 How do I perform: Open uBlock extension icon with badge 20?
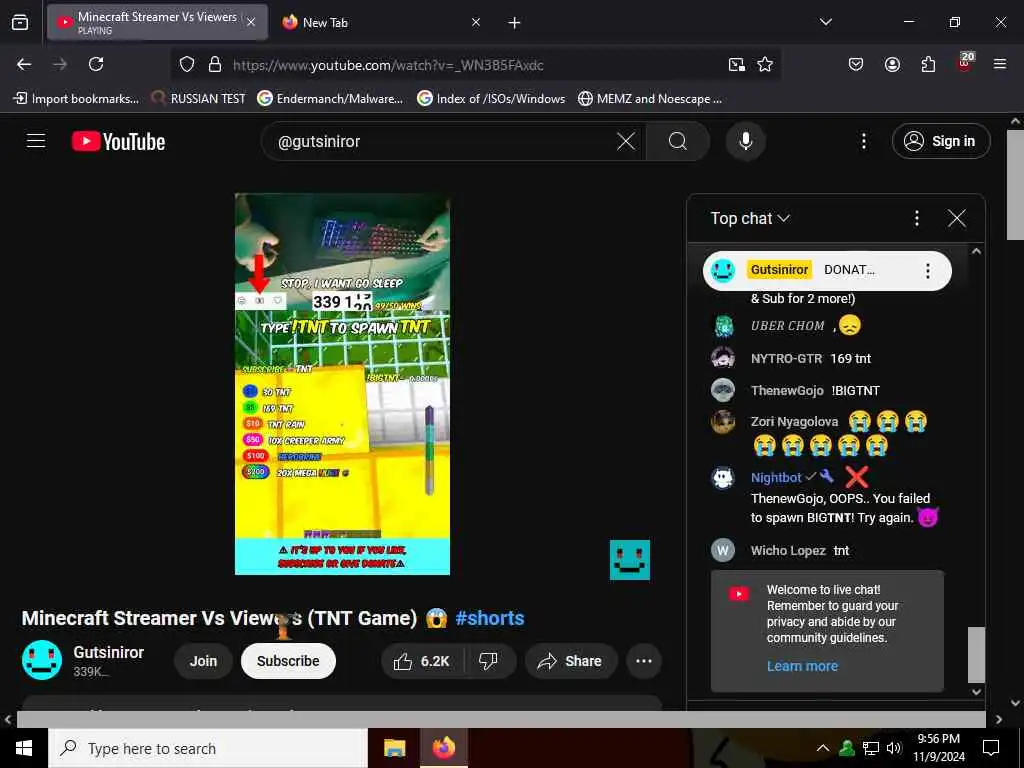(x=965, y=63)
